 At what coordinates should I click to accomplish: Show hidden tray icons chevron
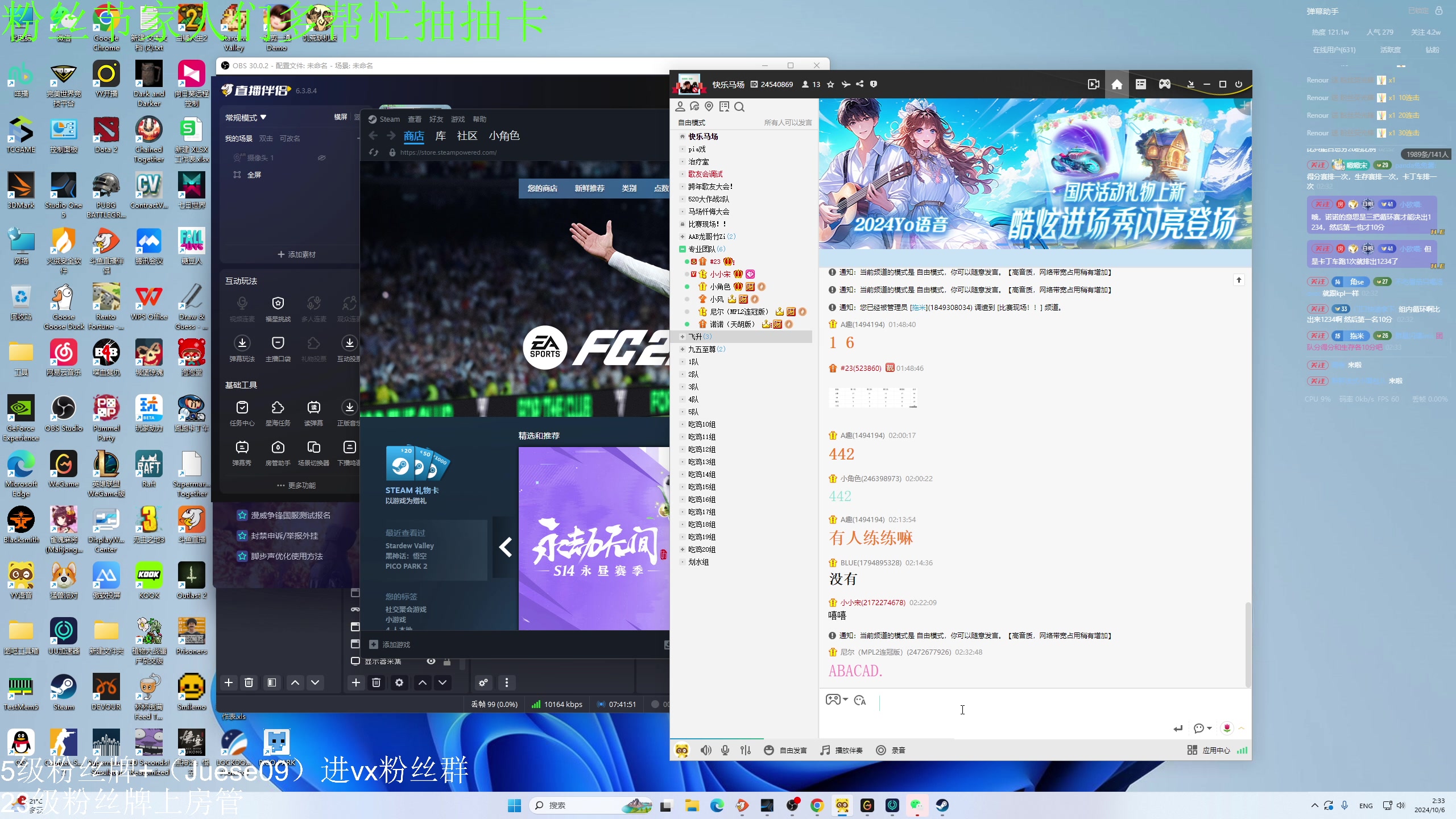(x=1314, y=805)
